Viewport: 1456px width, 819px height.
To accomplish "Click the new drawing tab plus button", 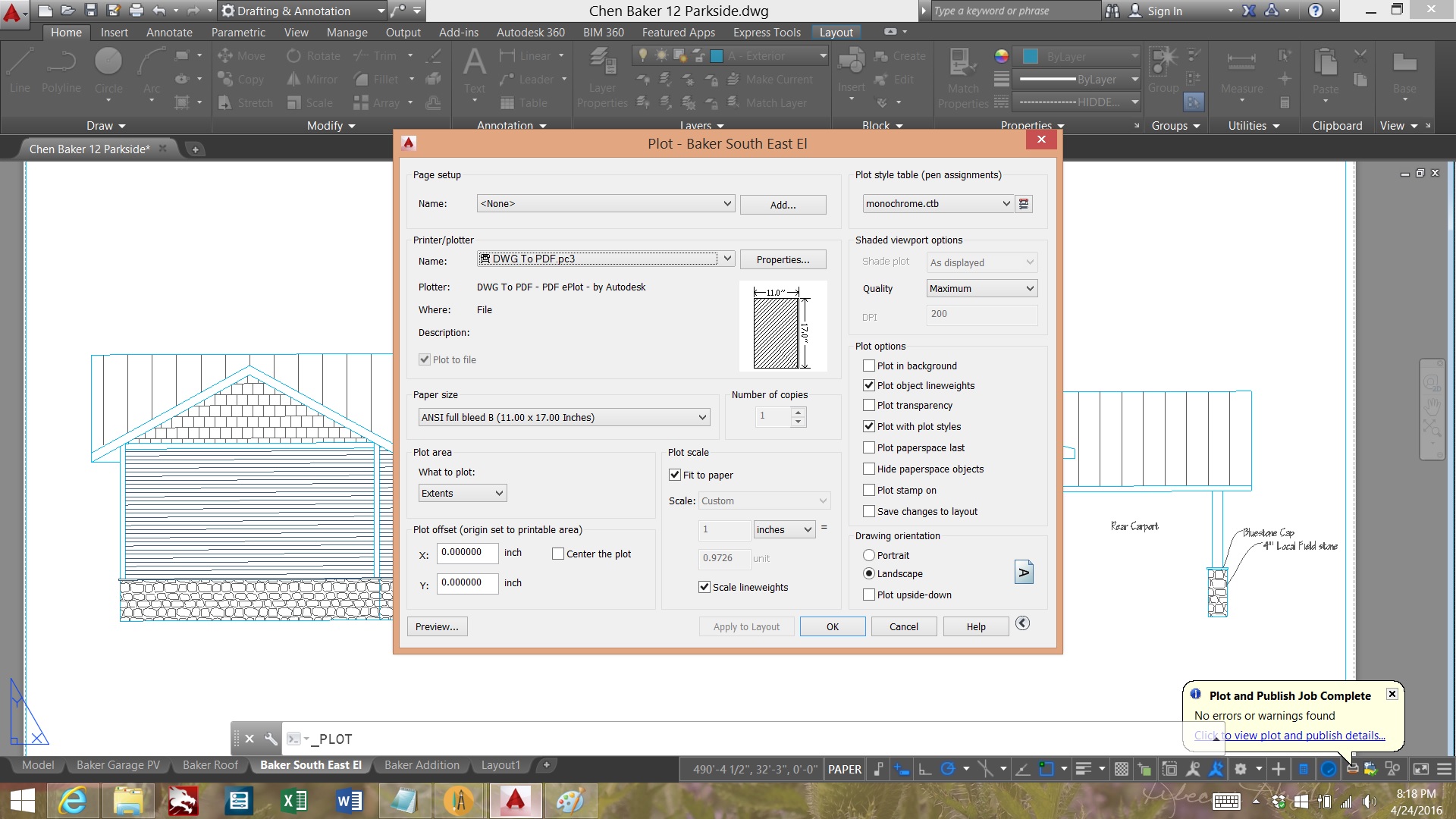I will tap(195, 149).
